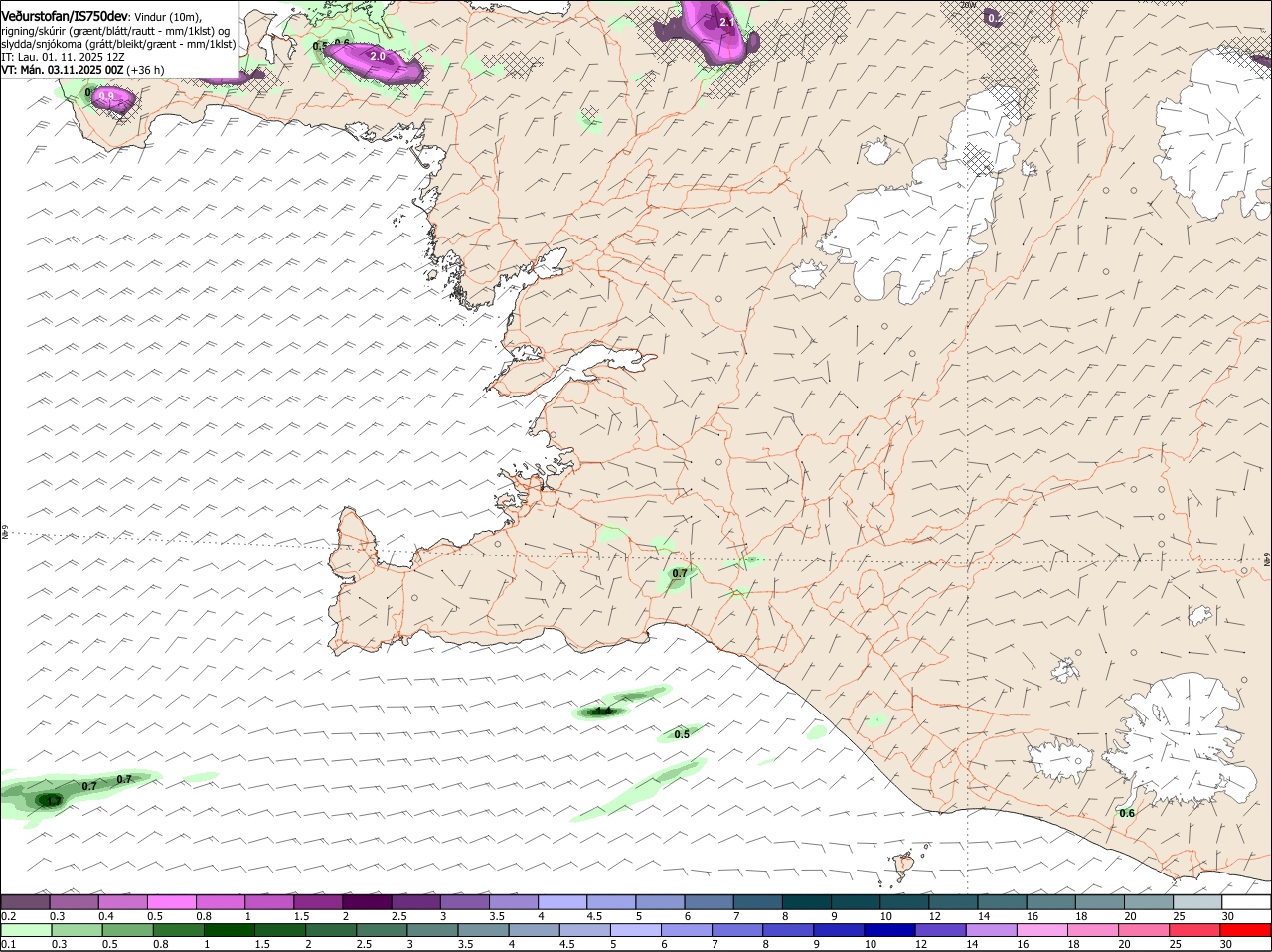1272x952 pixels.
Task: Click the '2.1' value on the purple patch
Action: tap(726, 22)
